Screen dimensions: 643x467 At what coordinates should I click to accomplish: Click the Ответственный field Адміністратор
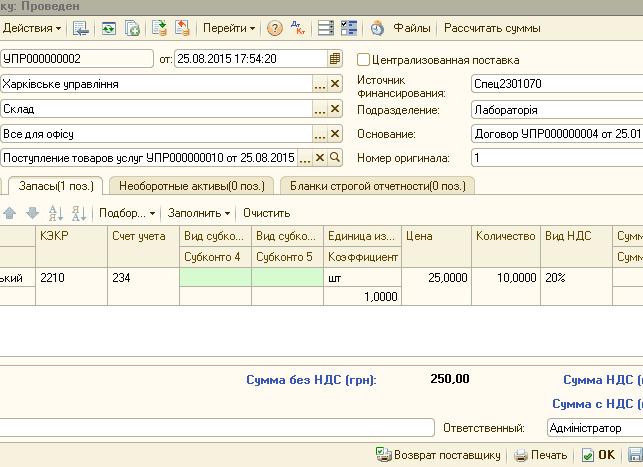click(595, 428)
